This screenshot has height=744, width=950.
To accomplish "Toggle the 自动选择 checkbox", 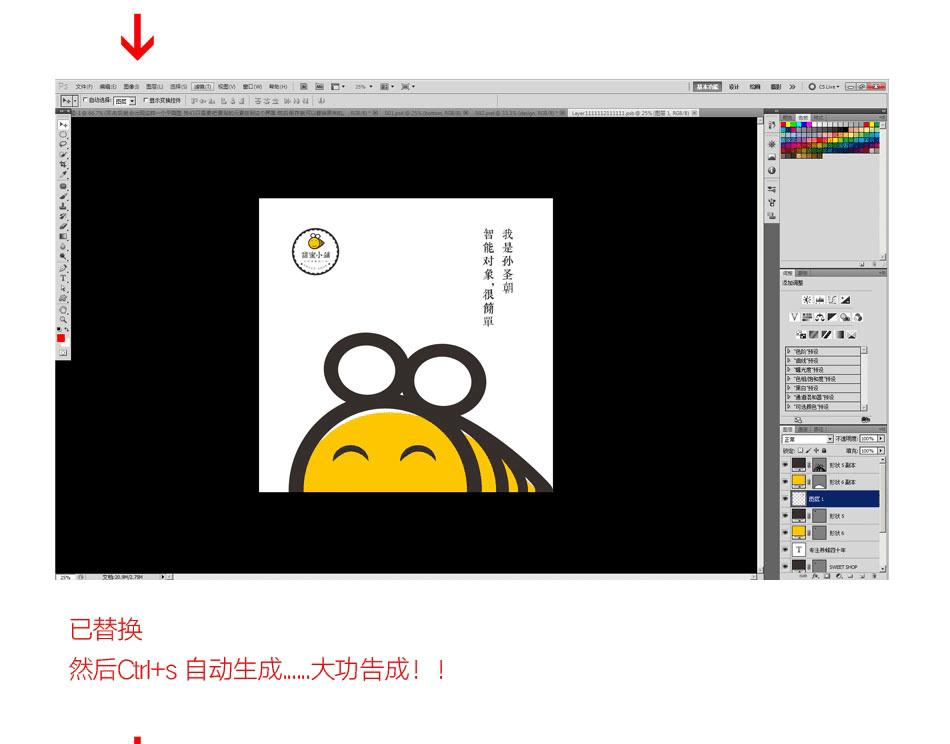I will (x=85, y=100).
